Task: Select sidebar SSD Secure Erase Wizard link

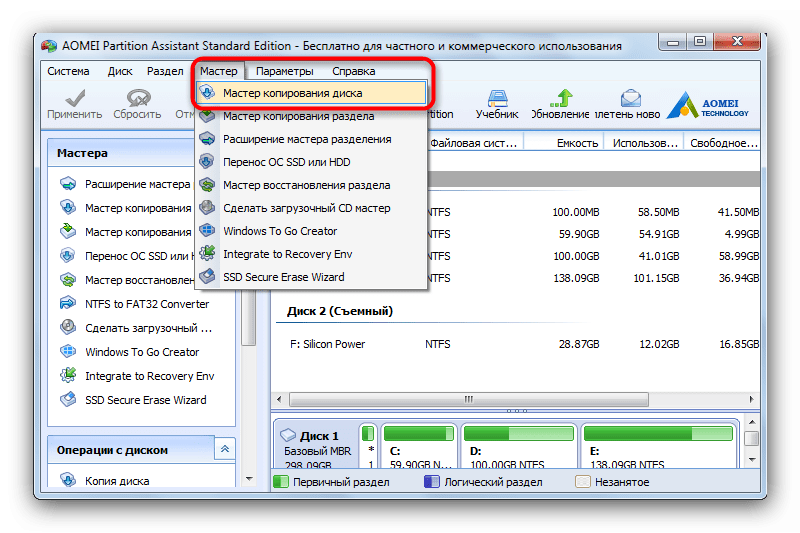Action: pos(146,400)
